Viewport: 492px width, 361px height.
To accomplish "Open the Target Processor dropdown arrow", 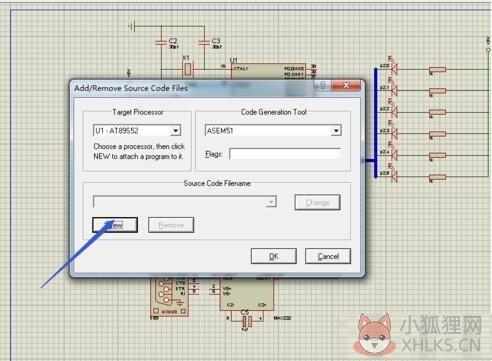I will pos(175,131).
